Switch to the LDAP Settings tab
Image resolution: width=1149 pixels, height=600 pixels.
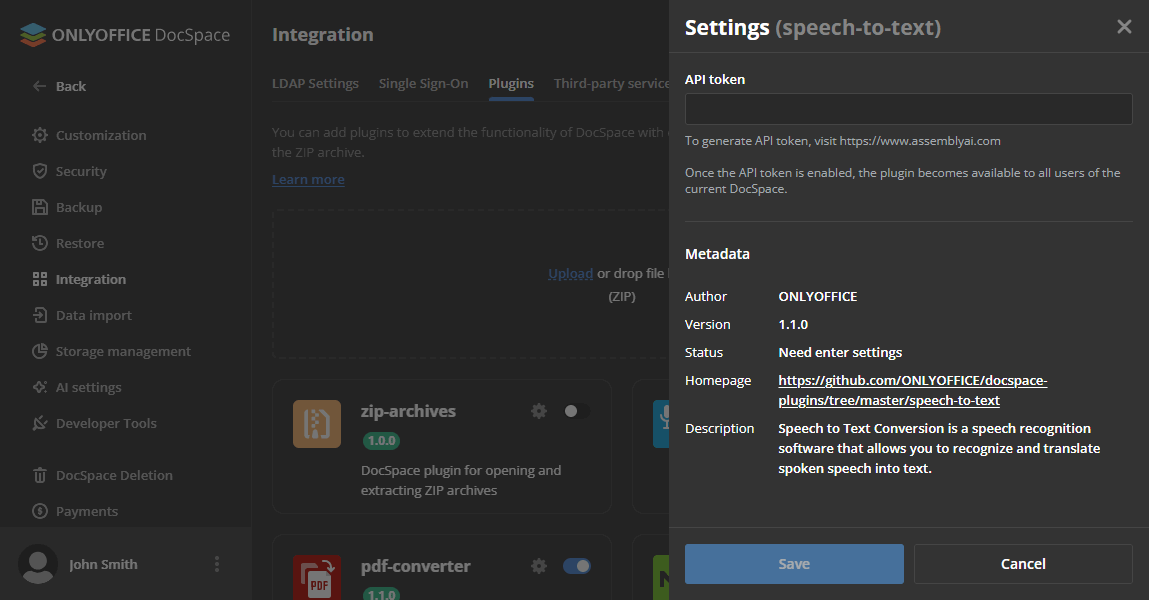pyautogui.click(x=315, y=83)
